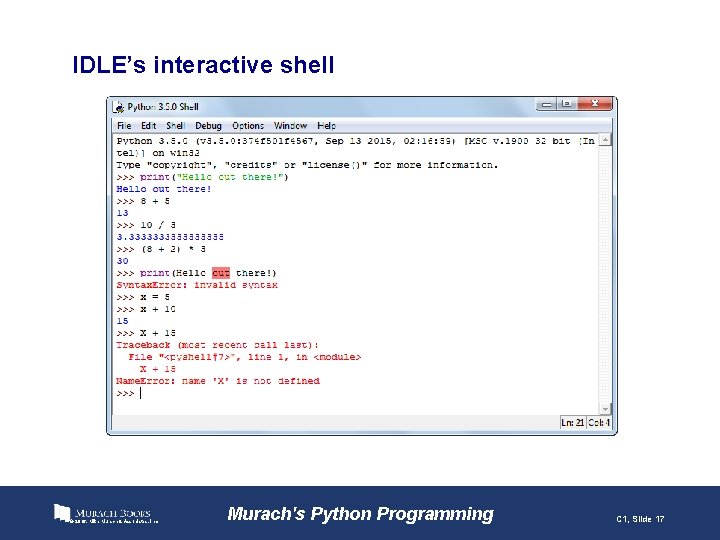Click the '>>> 8 + 5' line

click(x=143, y=201)
